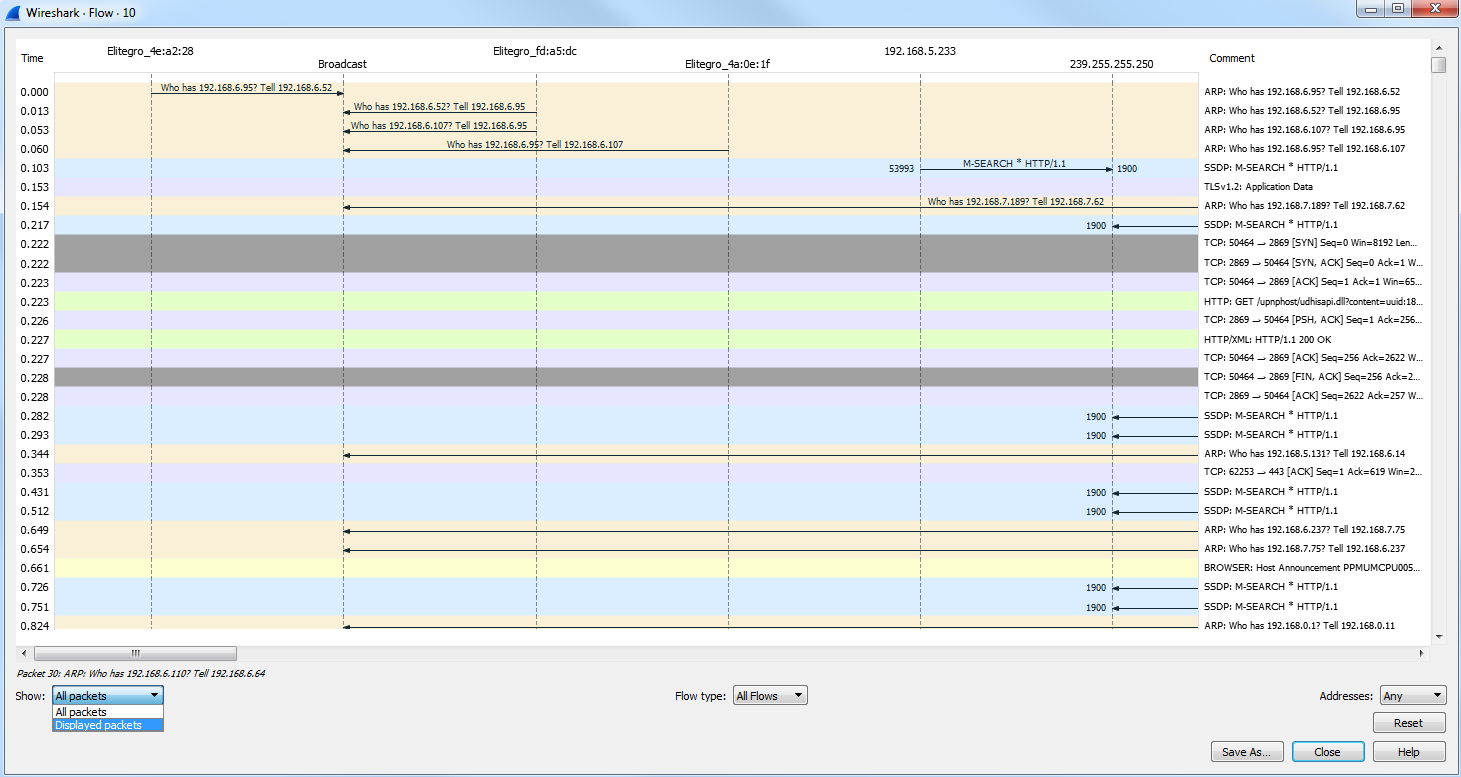Click the horizontal scrollbar right arrow
The width and height of the screenshot is (1461, 777).
(x=1422, y=653)
